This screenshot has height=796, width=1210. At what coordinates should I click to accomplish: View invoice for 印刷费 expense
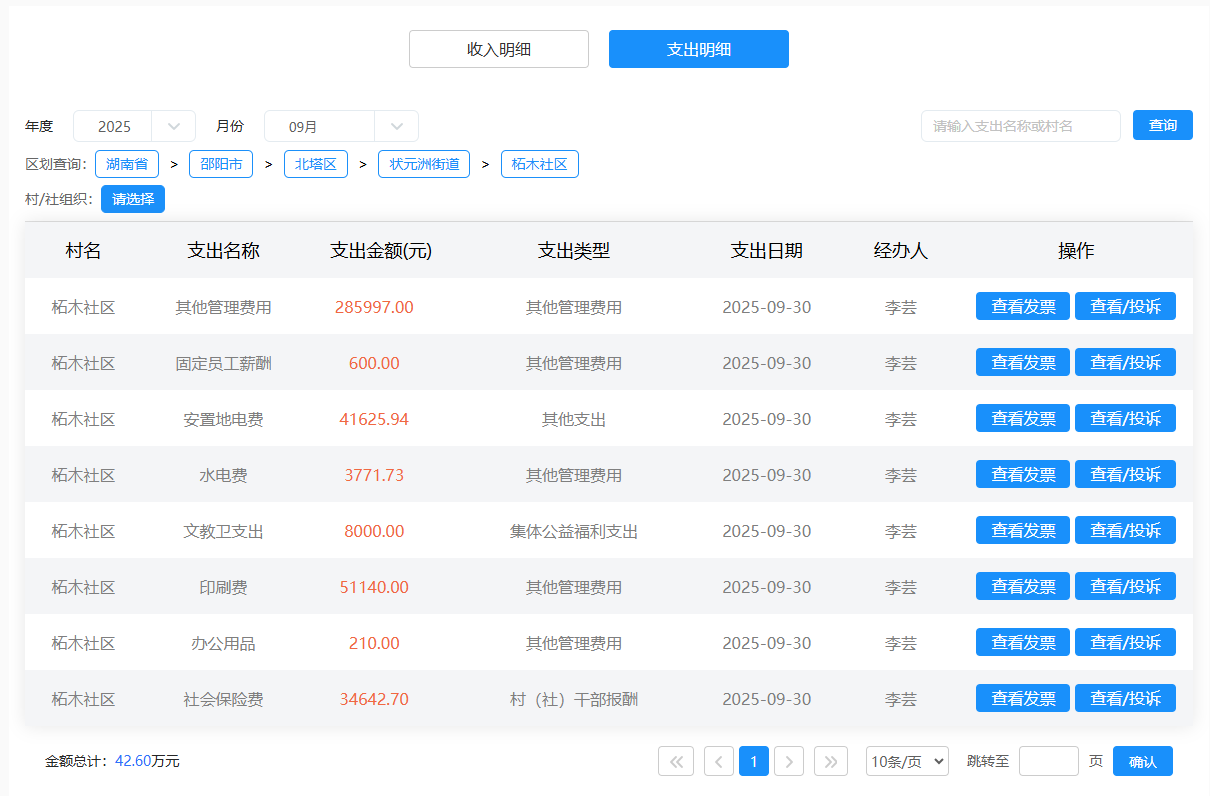pyautogui.click(x=1022, y=587)
